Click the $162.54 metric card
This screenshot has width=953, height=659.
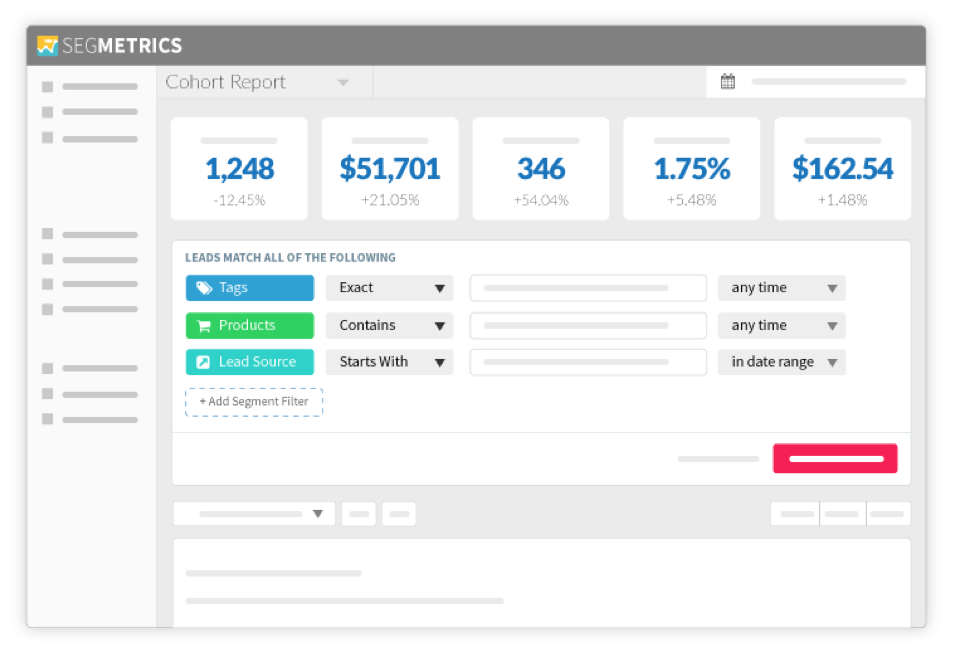point(842,169)
